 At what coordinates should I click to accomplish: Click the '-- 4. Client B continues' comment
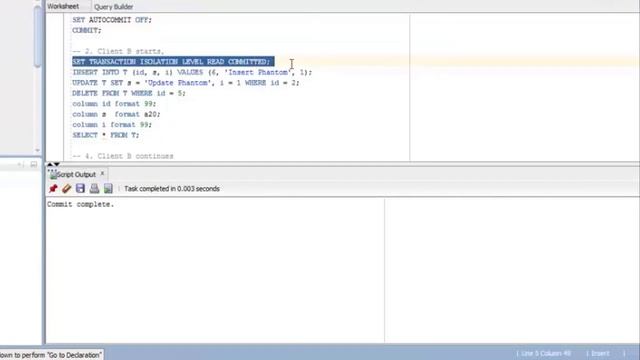123,156
